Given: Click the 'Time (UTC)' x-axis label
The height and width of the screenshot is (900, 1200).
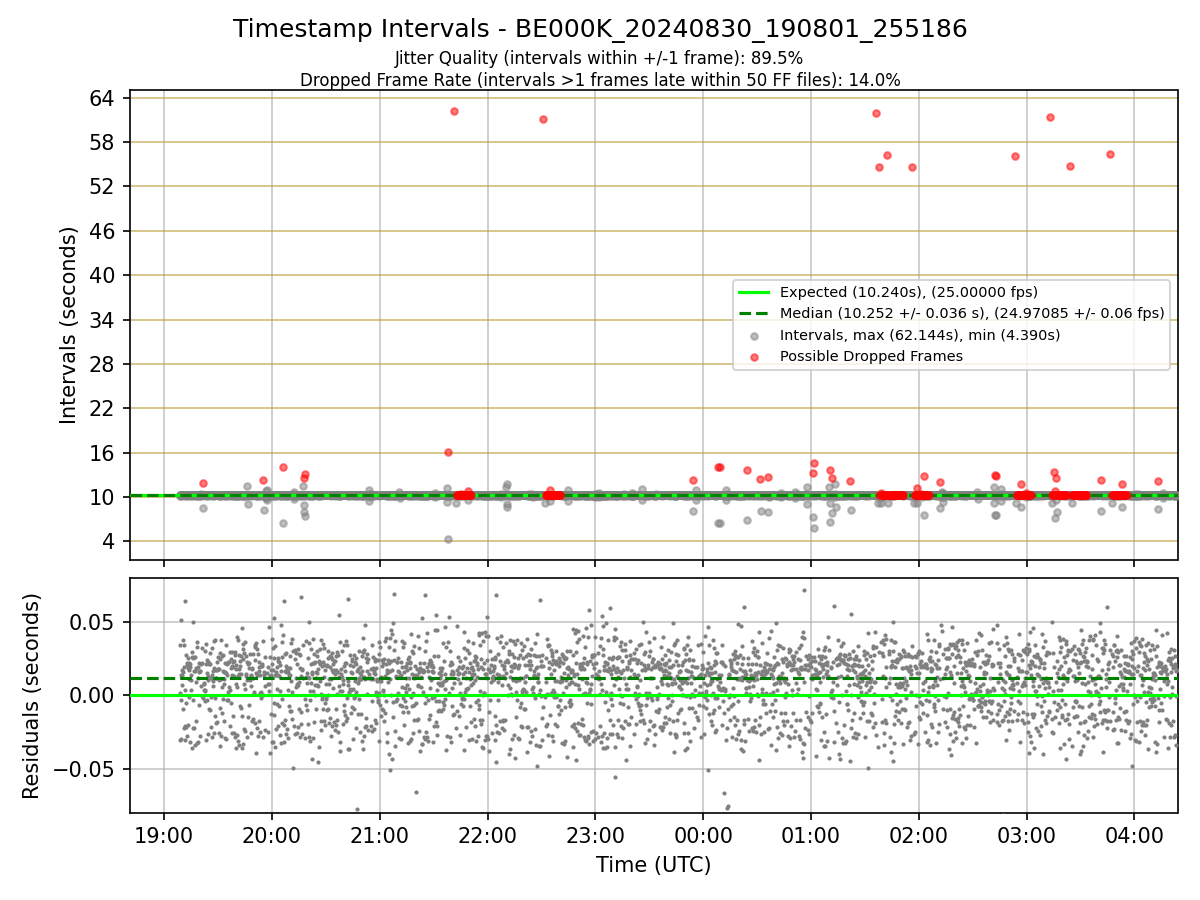Looking at the screenshot, I should click(x=654, y=865).
